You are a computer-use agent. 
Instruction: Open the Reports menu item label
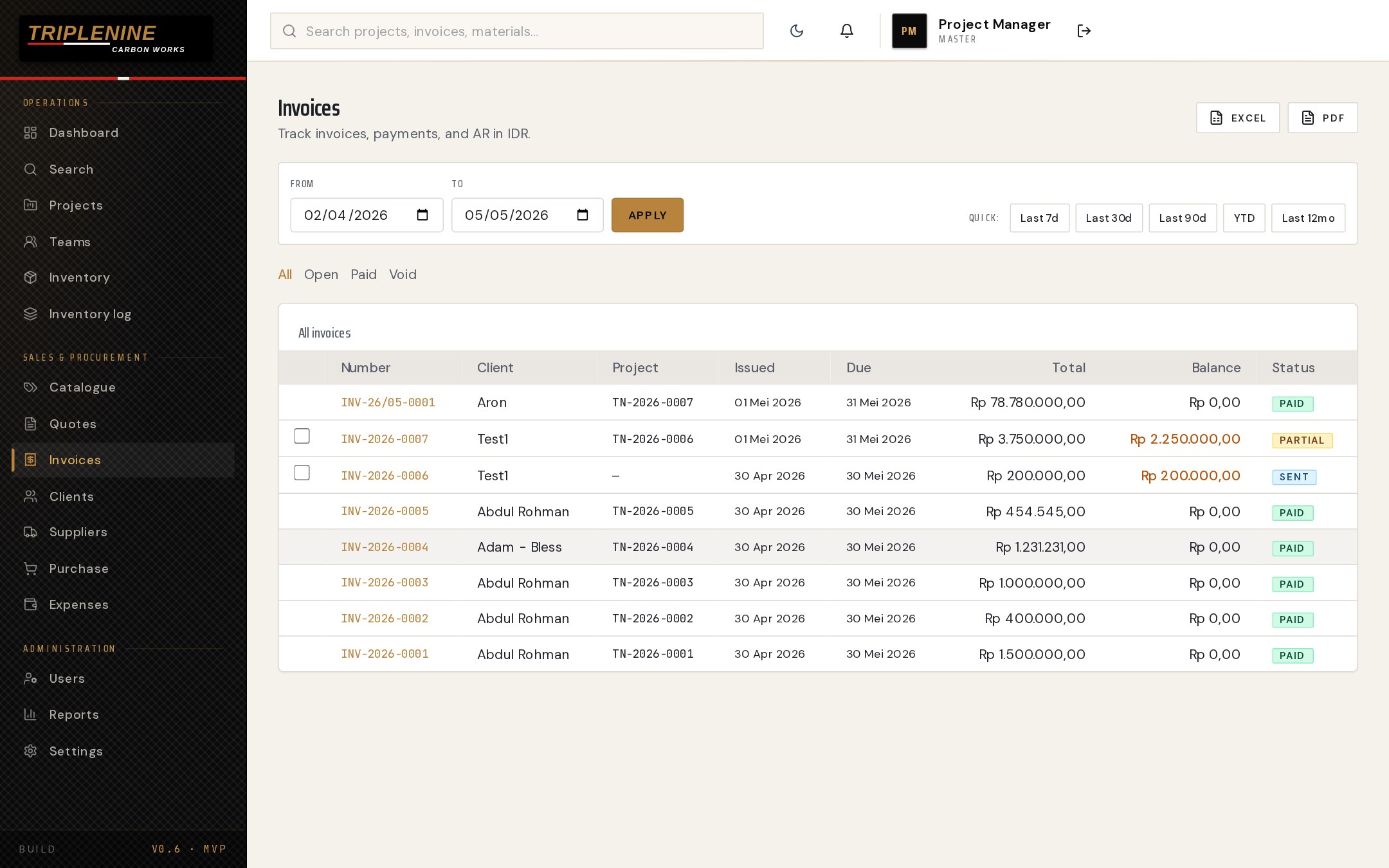[x=74, y=714]
